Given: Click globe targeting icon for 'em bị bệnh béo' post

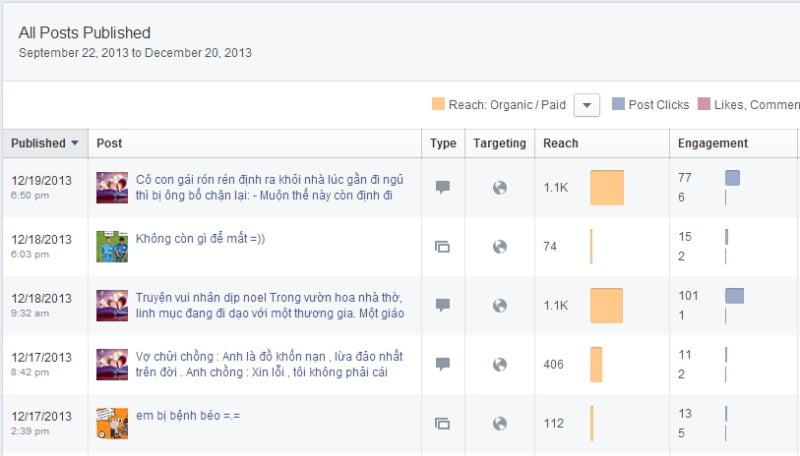Looking at the screenshot, I should click(500, 423).
